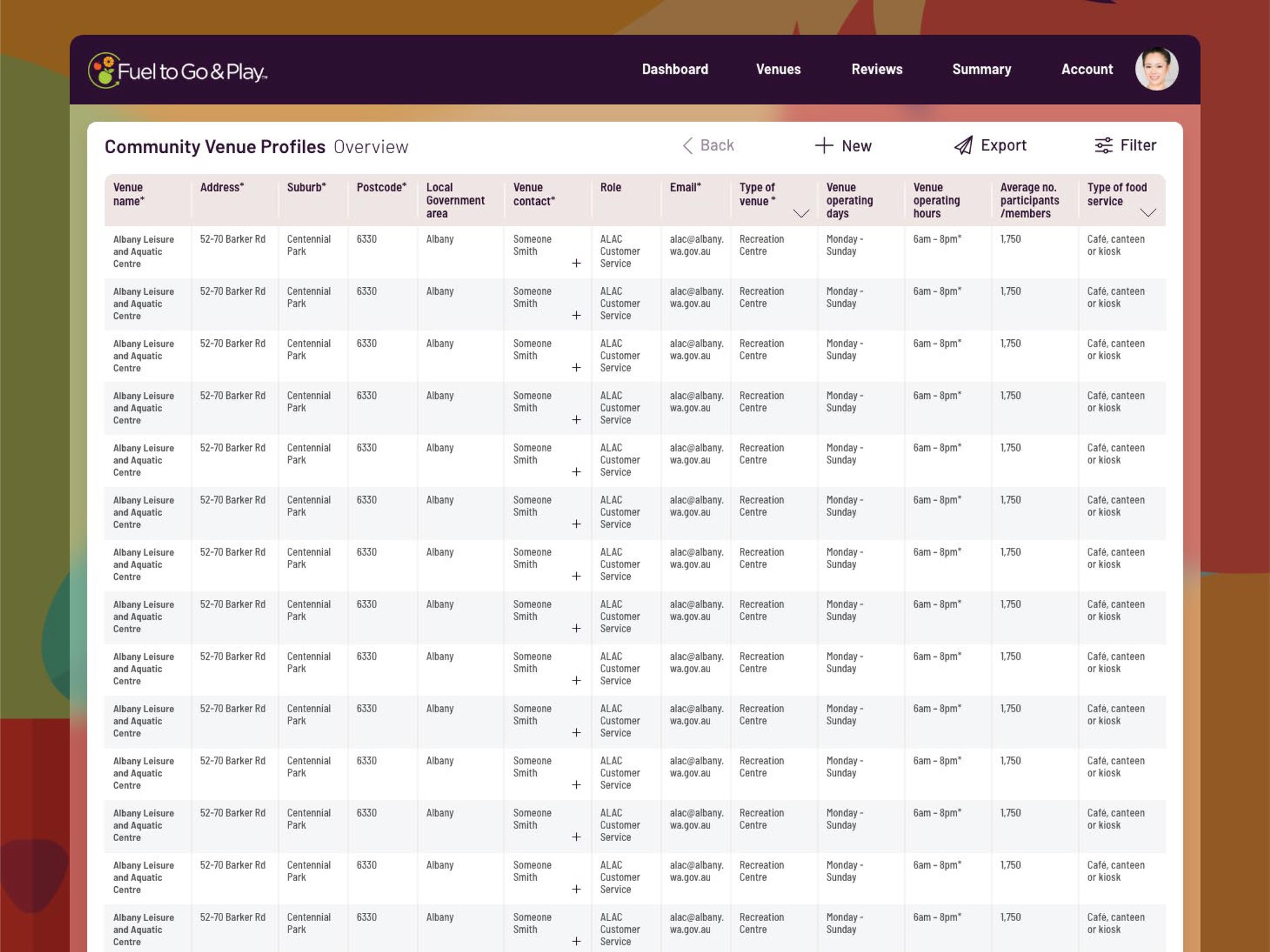This screenshot has height=952, width=1270.
Task: Click the Suburb* column header
Action: (x=306, y=188)
